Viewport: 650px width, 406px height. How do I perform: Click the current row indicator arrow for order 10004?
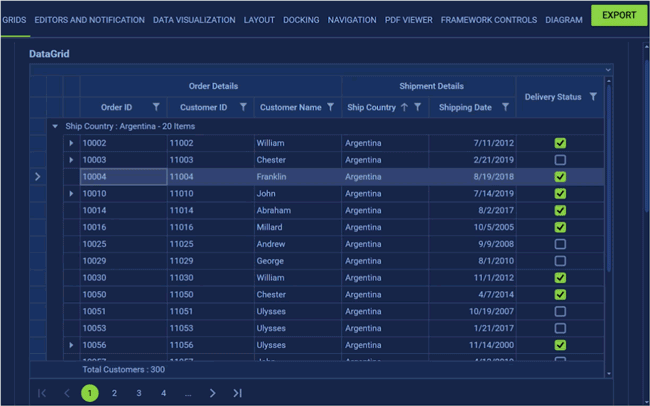pyautogui.click(x=38, y=177)
